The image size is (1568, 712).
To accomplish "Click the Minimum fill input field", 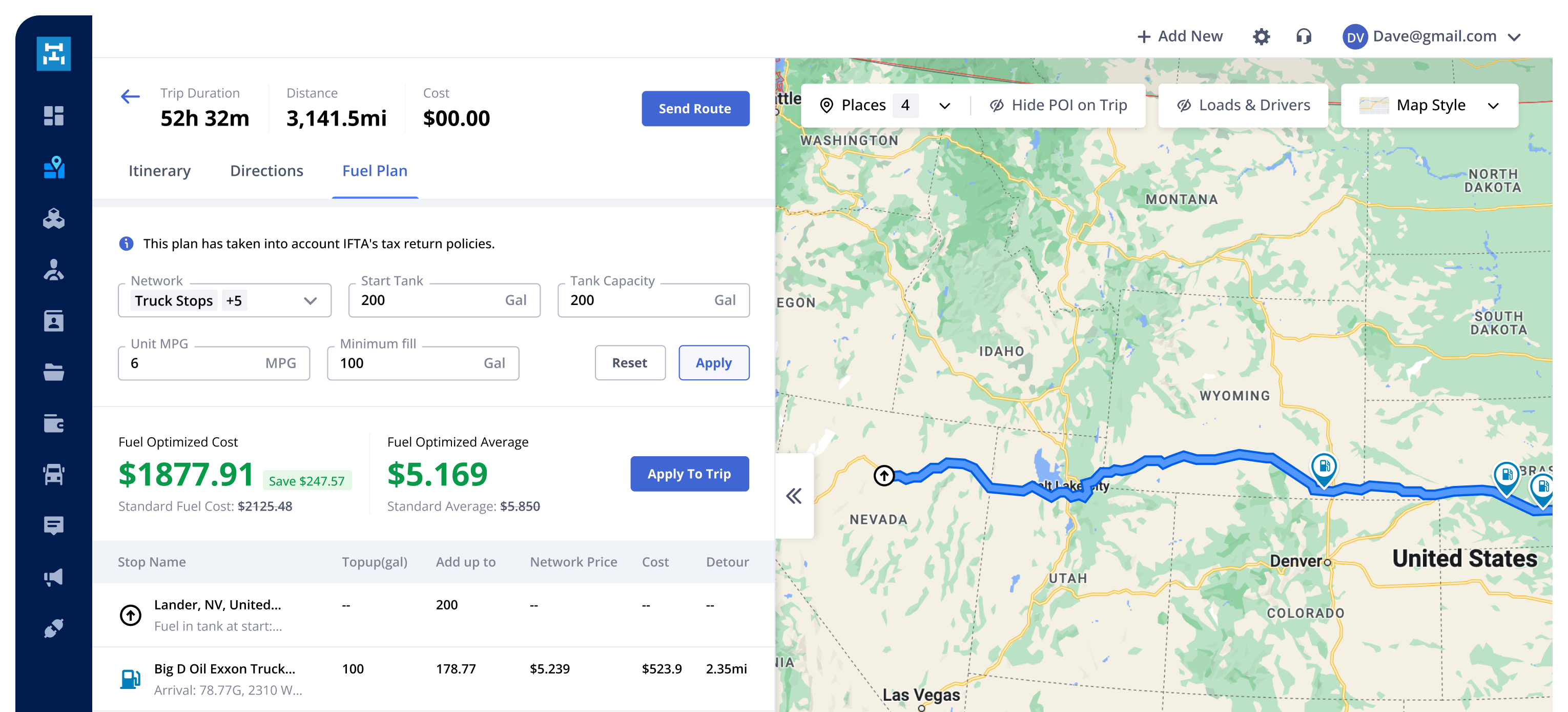I will 423,363.
